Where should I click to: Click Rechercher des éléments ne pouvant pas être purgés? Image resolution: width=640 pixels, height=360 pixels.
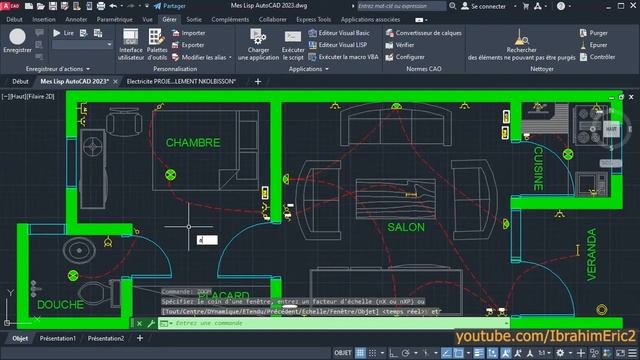521,44
